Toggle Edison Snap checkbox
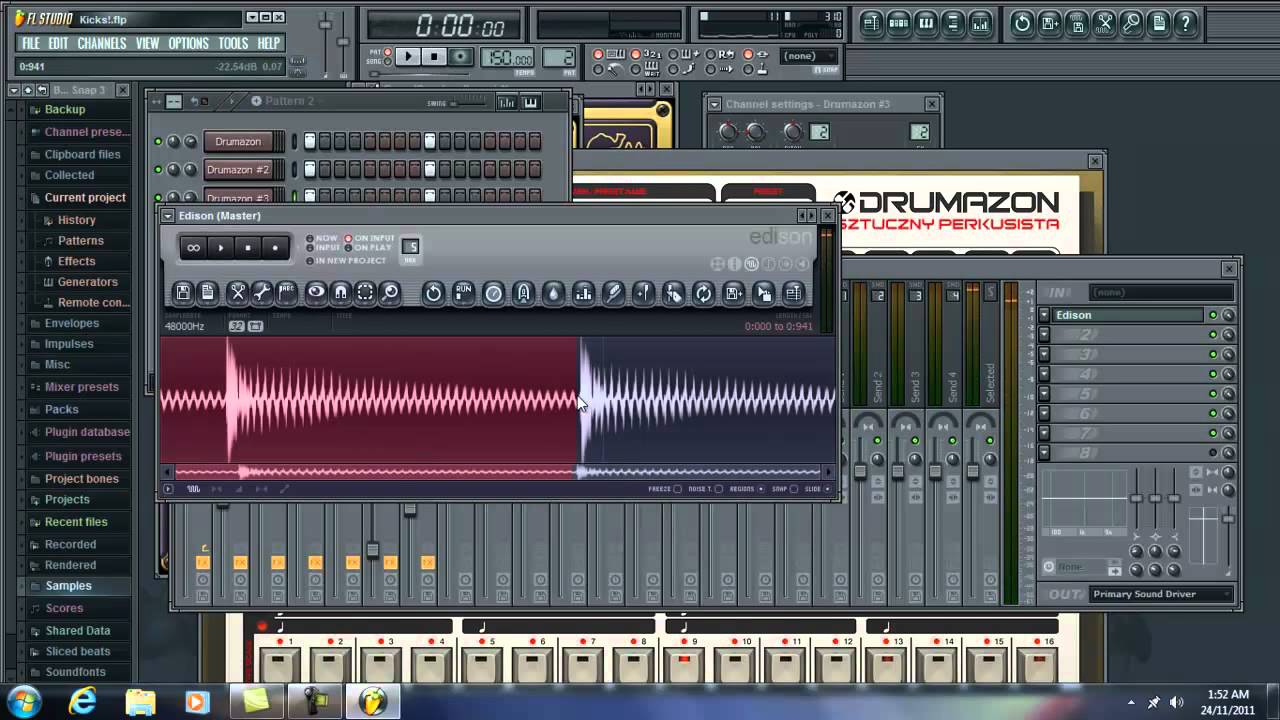Viewport: 1280px width, 720px height. 793,489
